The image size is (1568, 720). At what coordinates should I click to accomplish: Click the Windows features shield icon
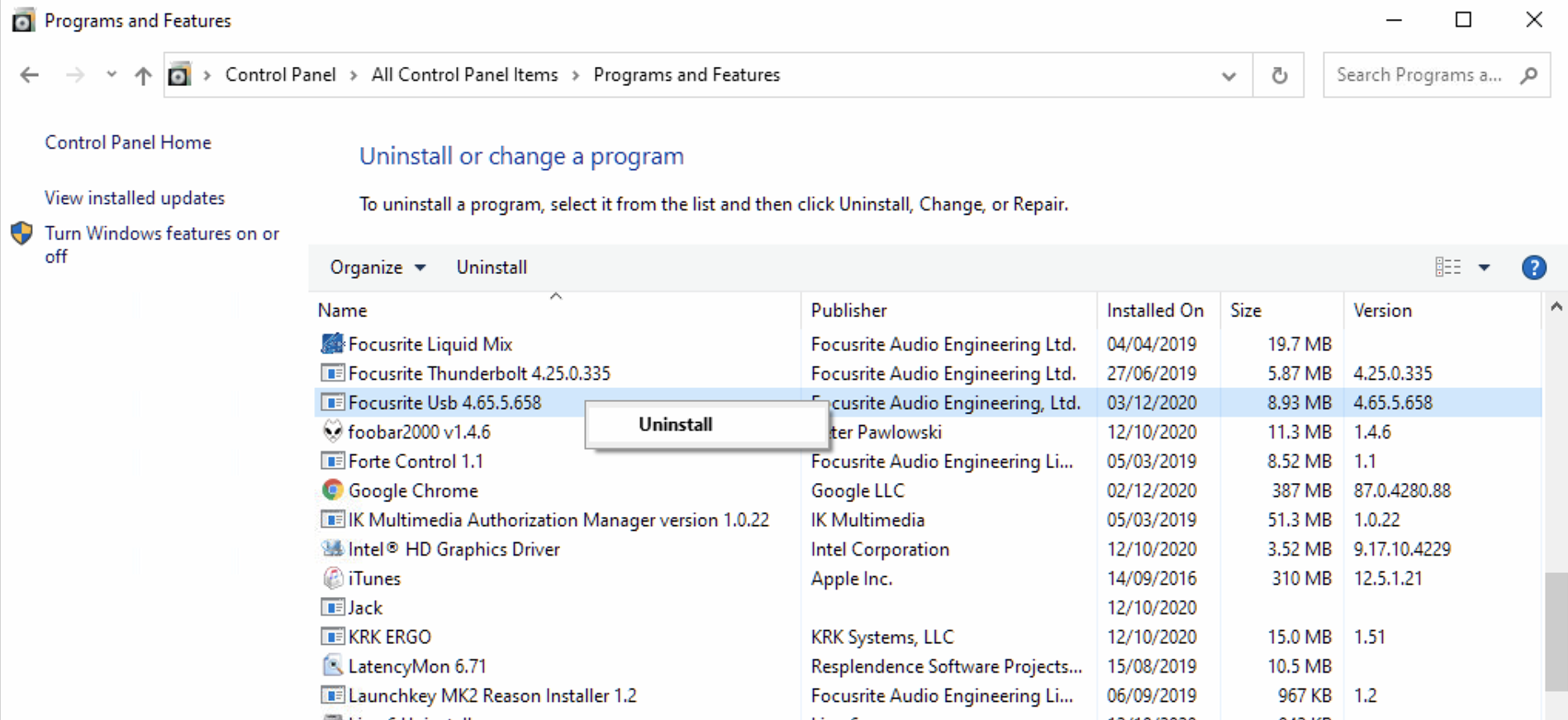(x=22, y=234)
